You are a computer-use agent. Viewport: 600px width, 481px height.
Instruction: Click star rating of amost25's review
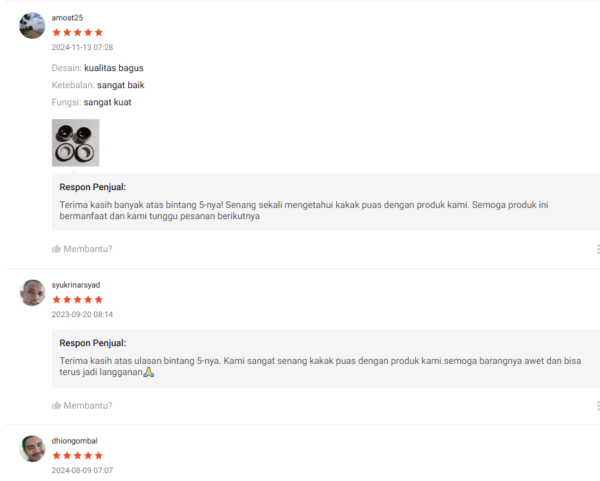(x=78, y=33)
